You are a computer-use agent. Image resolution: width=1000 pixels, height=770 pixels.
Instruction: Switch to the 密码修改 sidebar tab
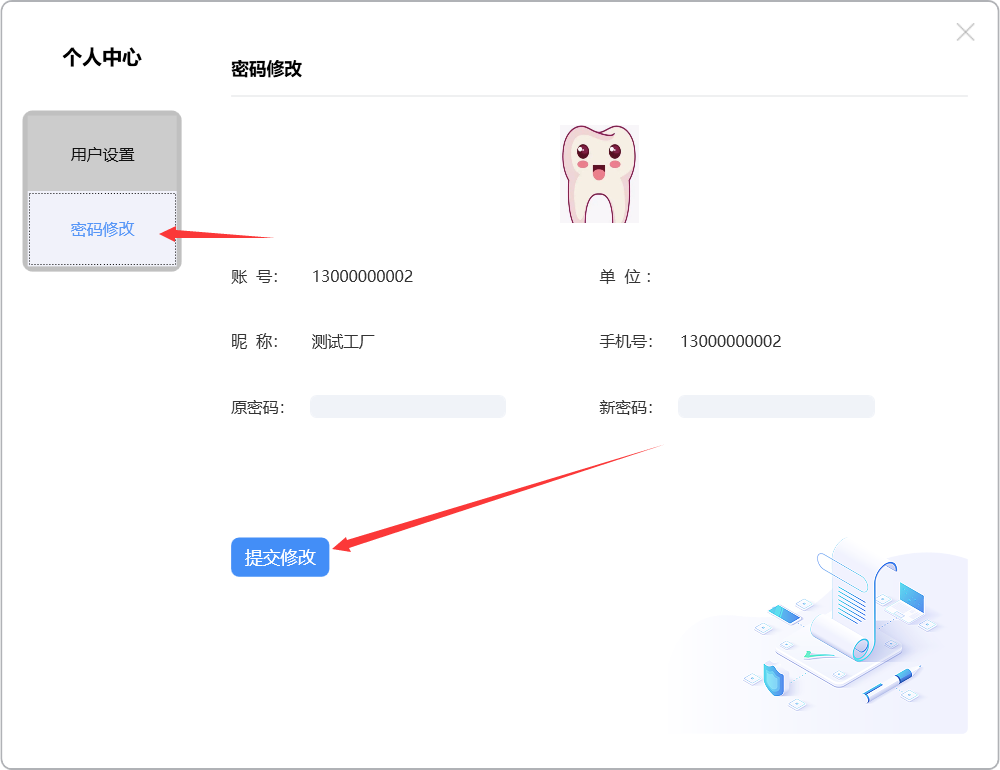(x=102, y=229)
